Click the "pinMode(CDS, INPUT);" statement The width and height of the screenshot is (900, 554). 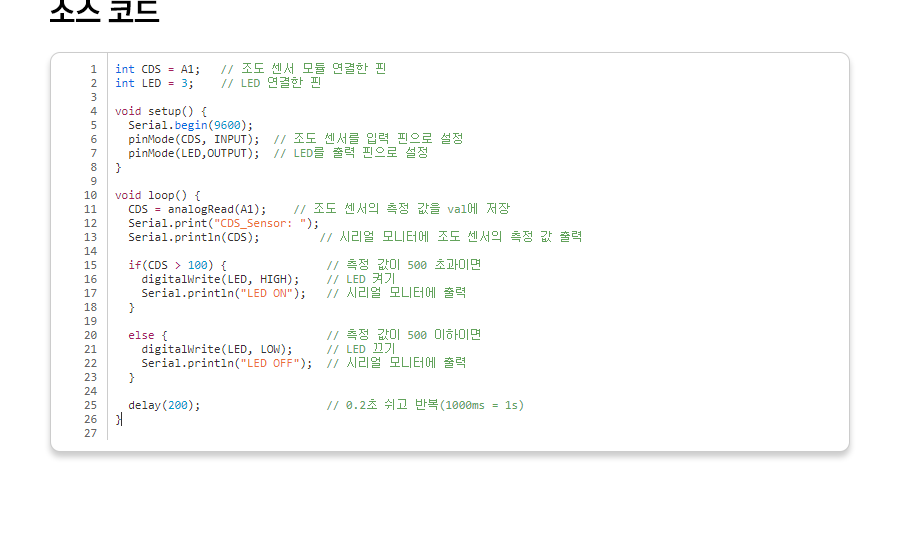pos(193,139)
